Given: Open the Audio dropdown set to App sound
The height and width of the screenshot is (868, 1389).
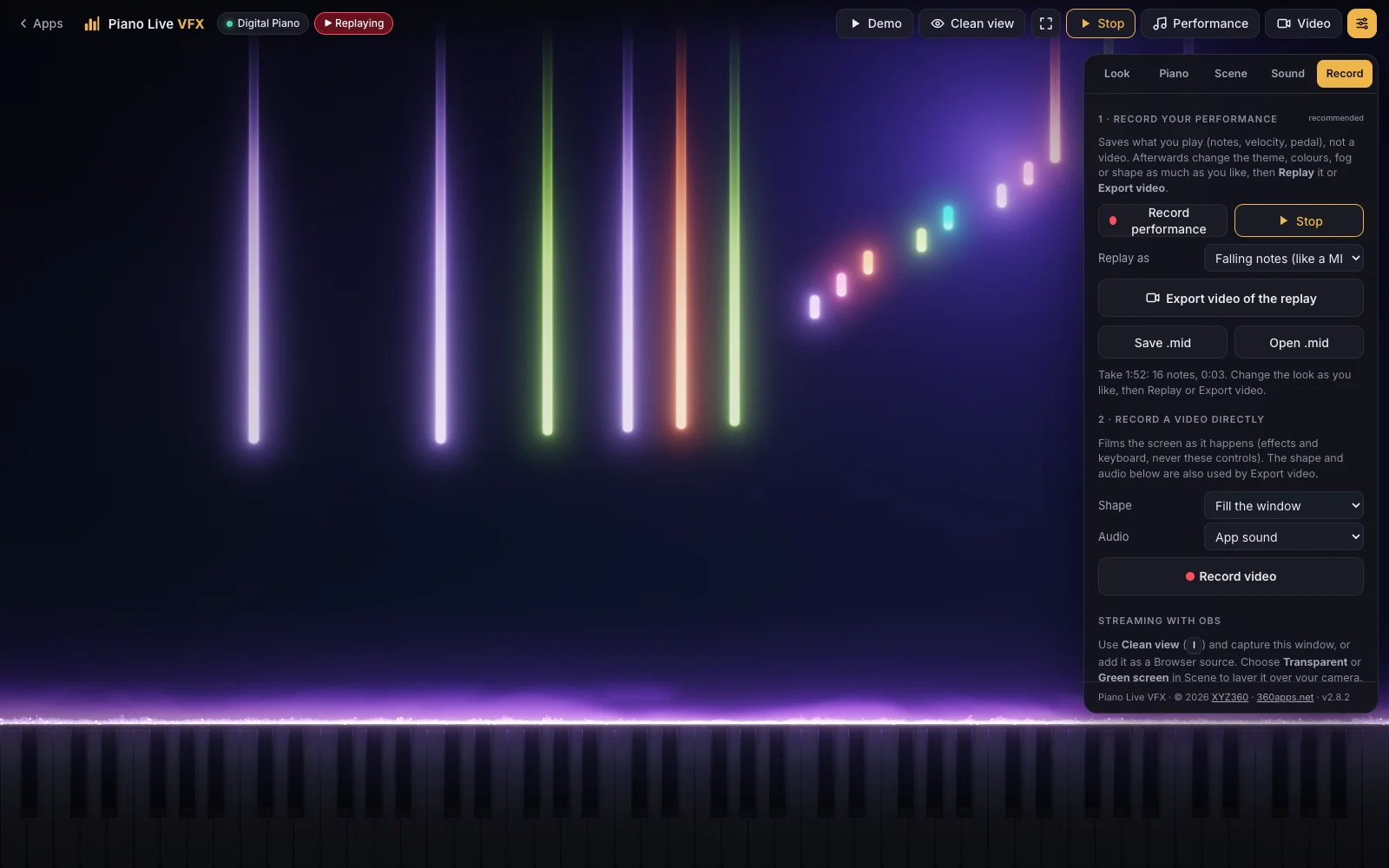Looking at the screenshot, I should (x=1283, y=537).
